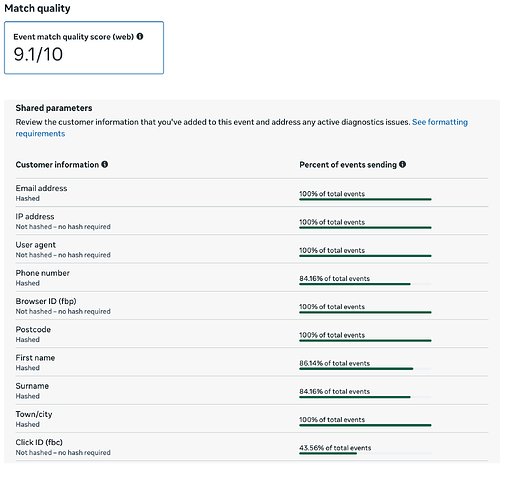Click the Click ID (fbc) 43.56% bar
Viewport: 519px width, 499px height.
pos(365,453)
